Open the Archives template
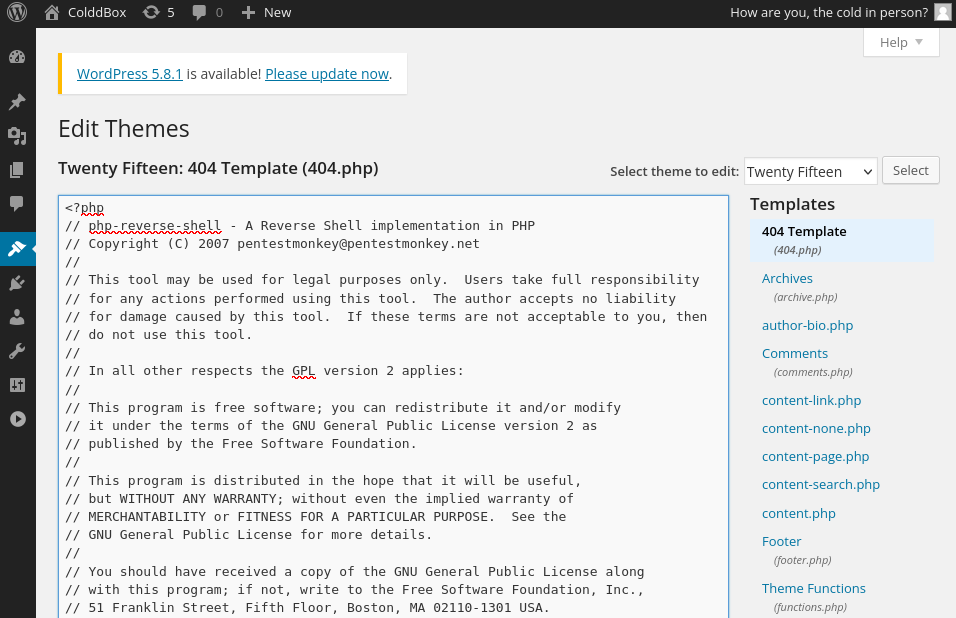956x618 pixels. click(787, 279)
